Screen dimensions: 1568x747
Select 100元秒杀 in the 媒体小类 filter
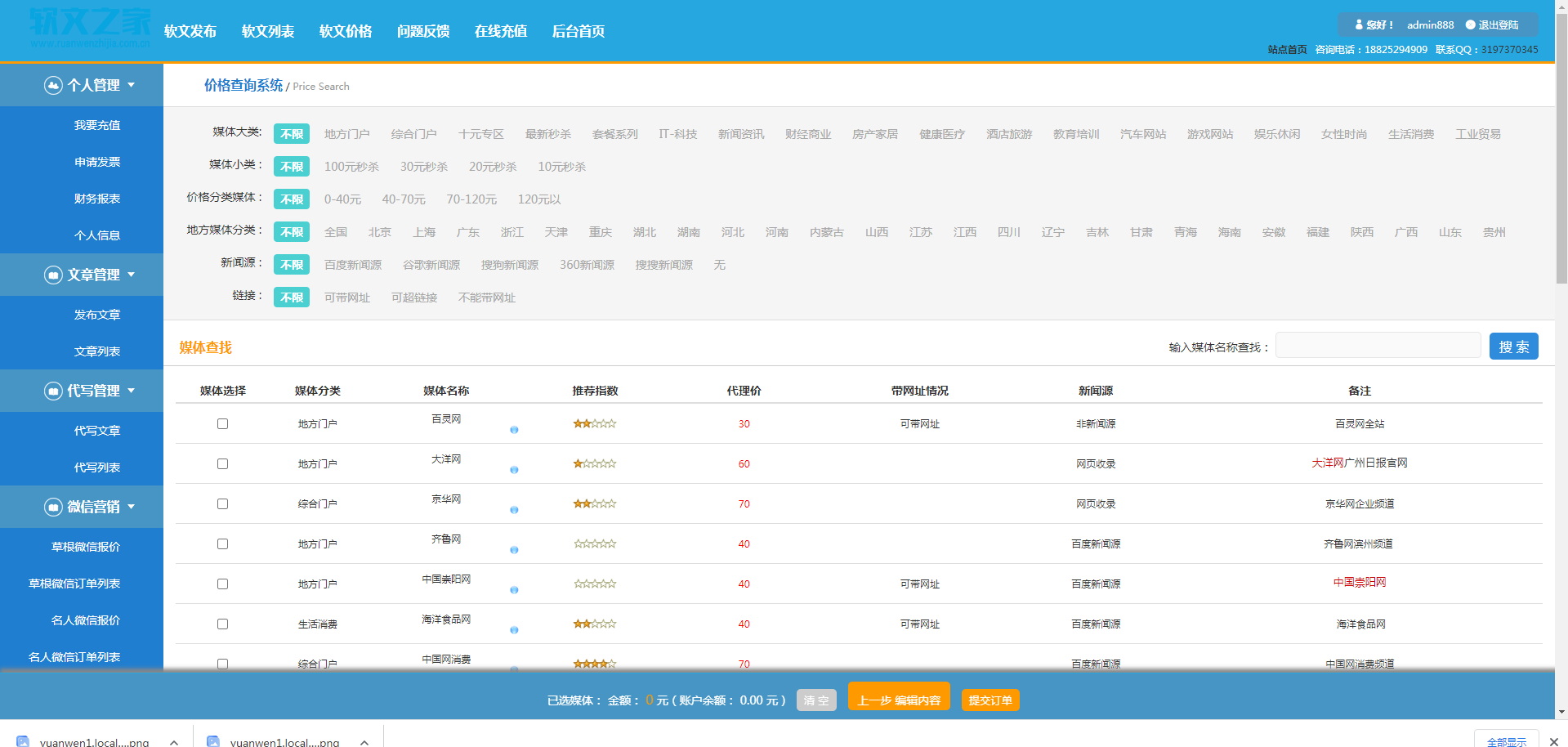point(351,167)
